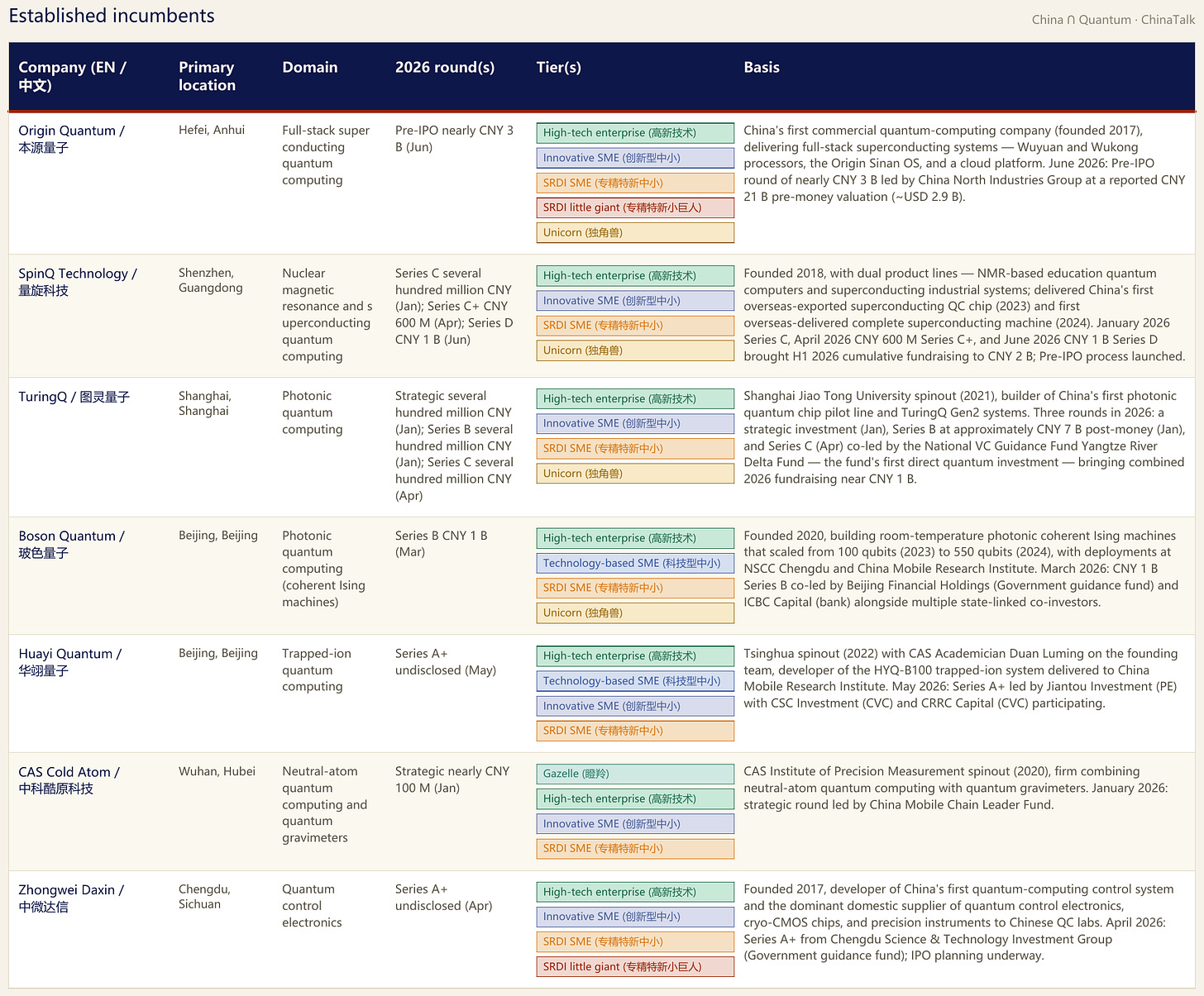Click the "SpinQ Technology / 量旋科技" company name
This screenshot has width=1204, height=996.
tap(78, 282)
